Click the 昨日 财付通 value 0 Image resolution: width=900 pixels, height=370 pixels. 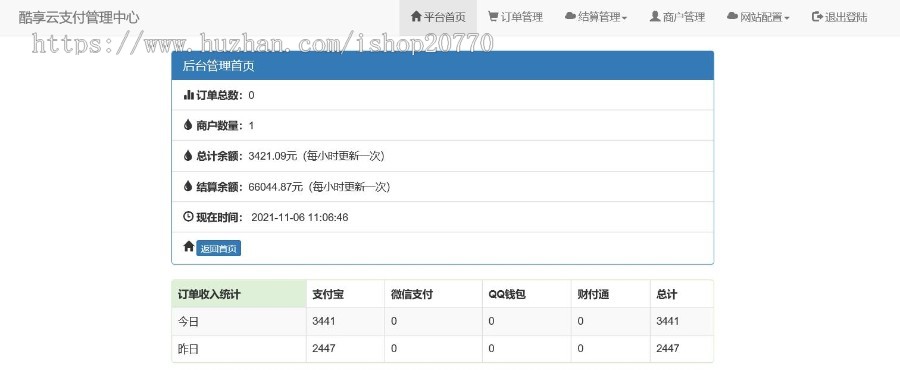tap(580, 348)
